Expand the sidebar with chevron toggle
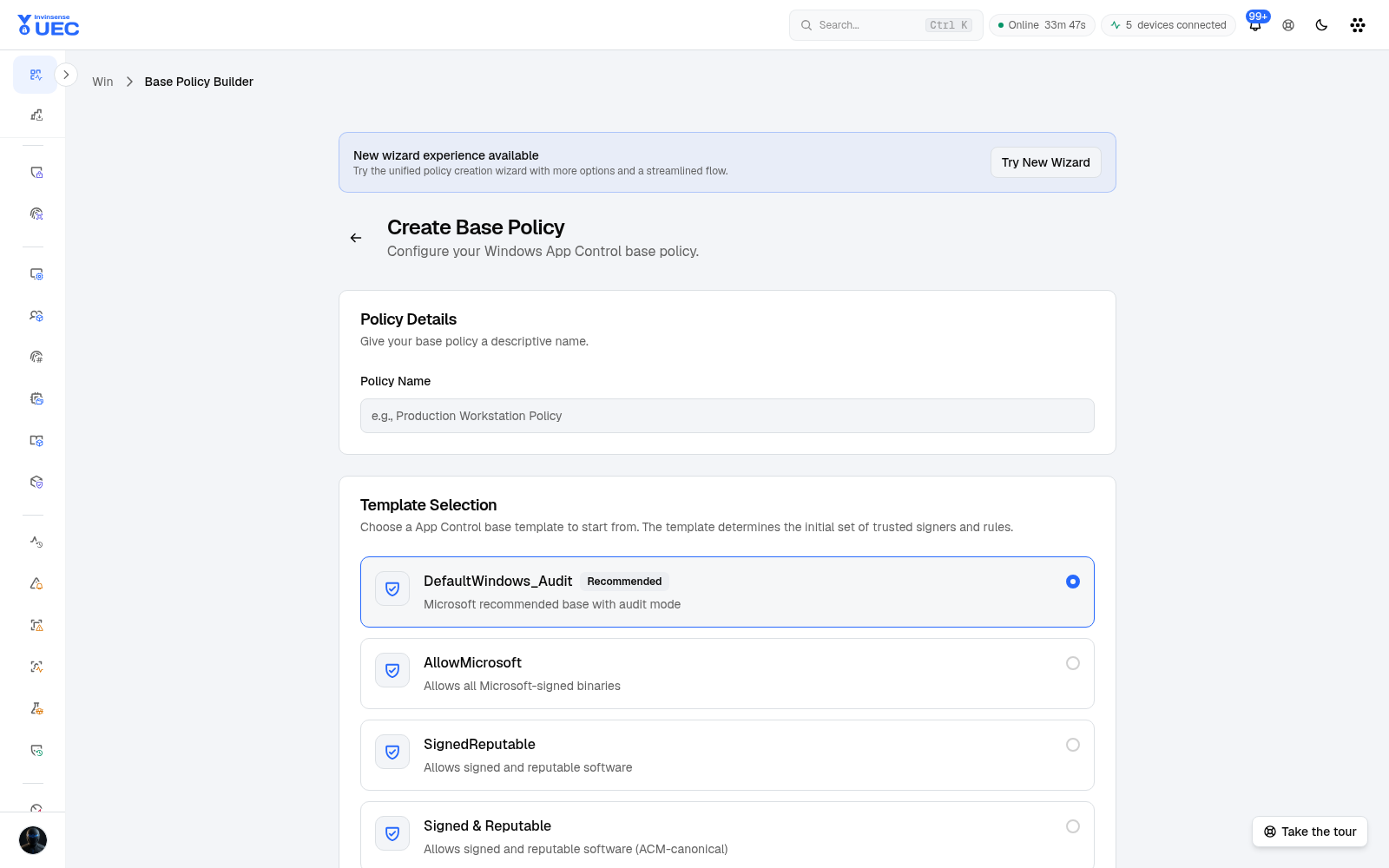Viewport: 1389px width, 868px height. coord(66,75)
